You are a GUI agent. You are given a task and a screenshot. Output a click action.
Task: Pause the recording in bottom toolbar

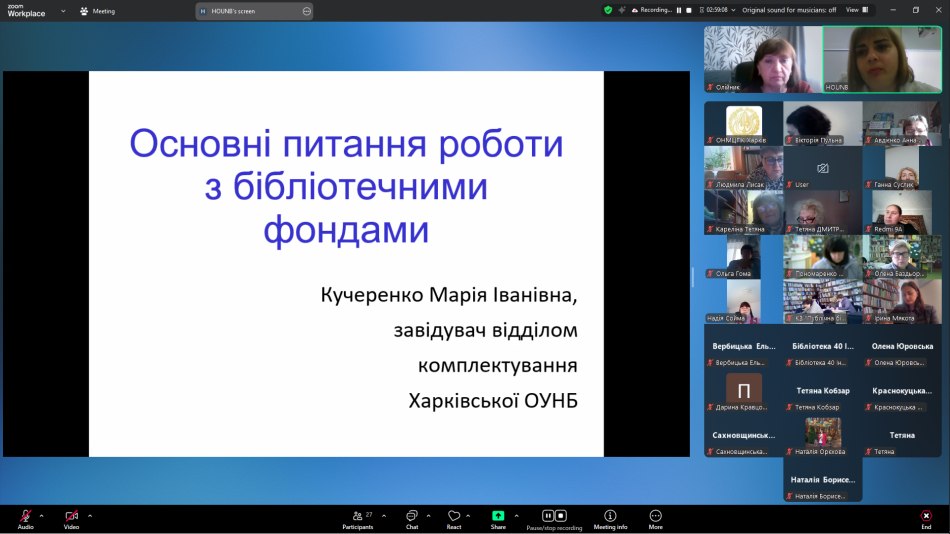point(548,516)
